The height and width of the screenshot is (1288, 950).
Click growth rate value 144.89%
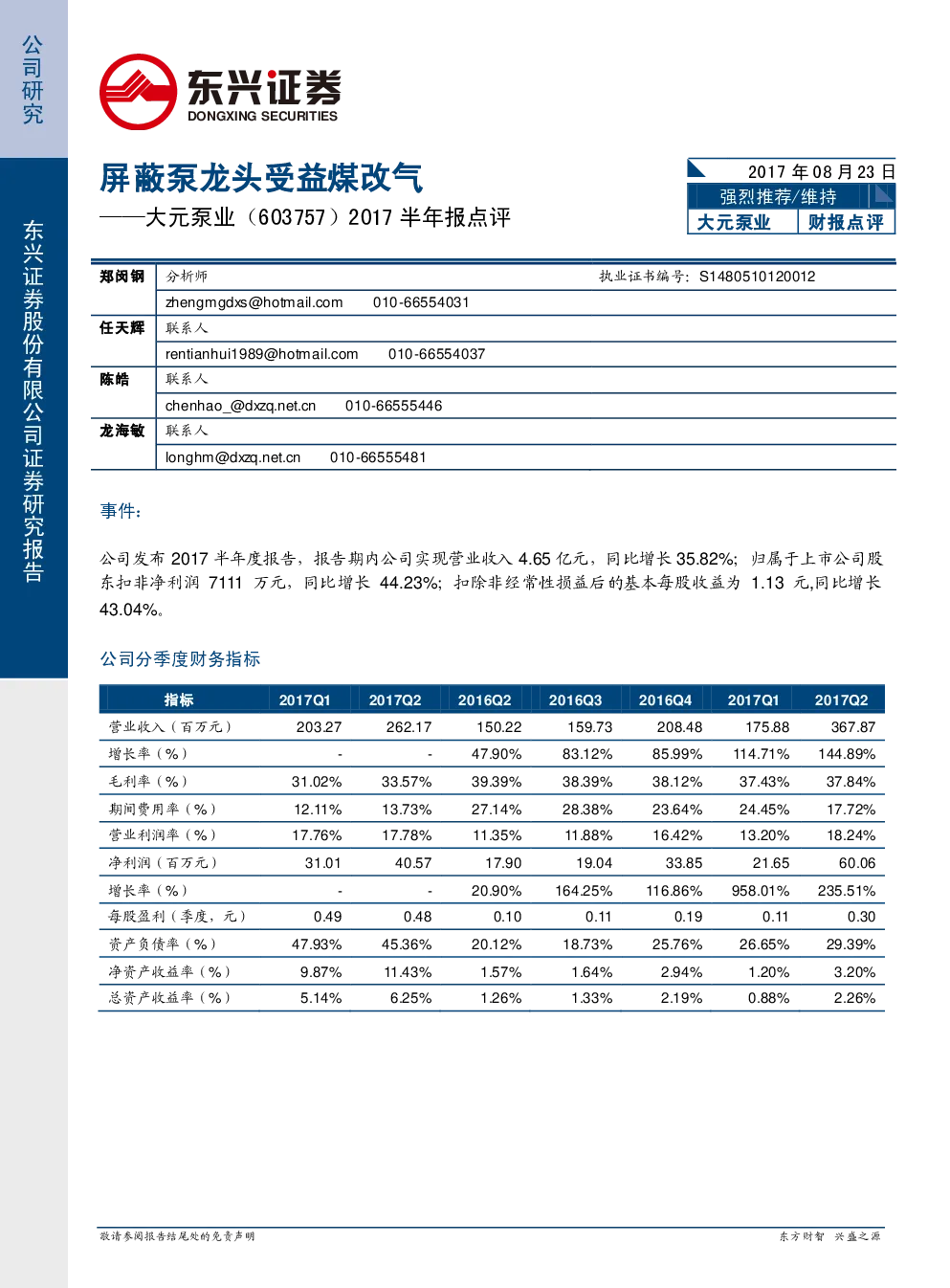click(x=847, y=754)
